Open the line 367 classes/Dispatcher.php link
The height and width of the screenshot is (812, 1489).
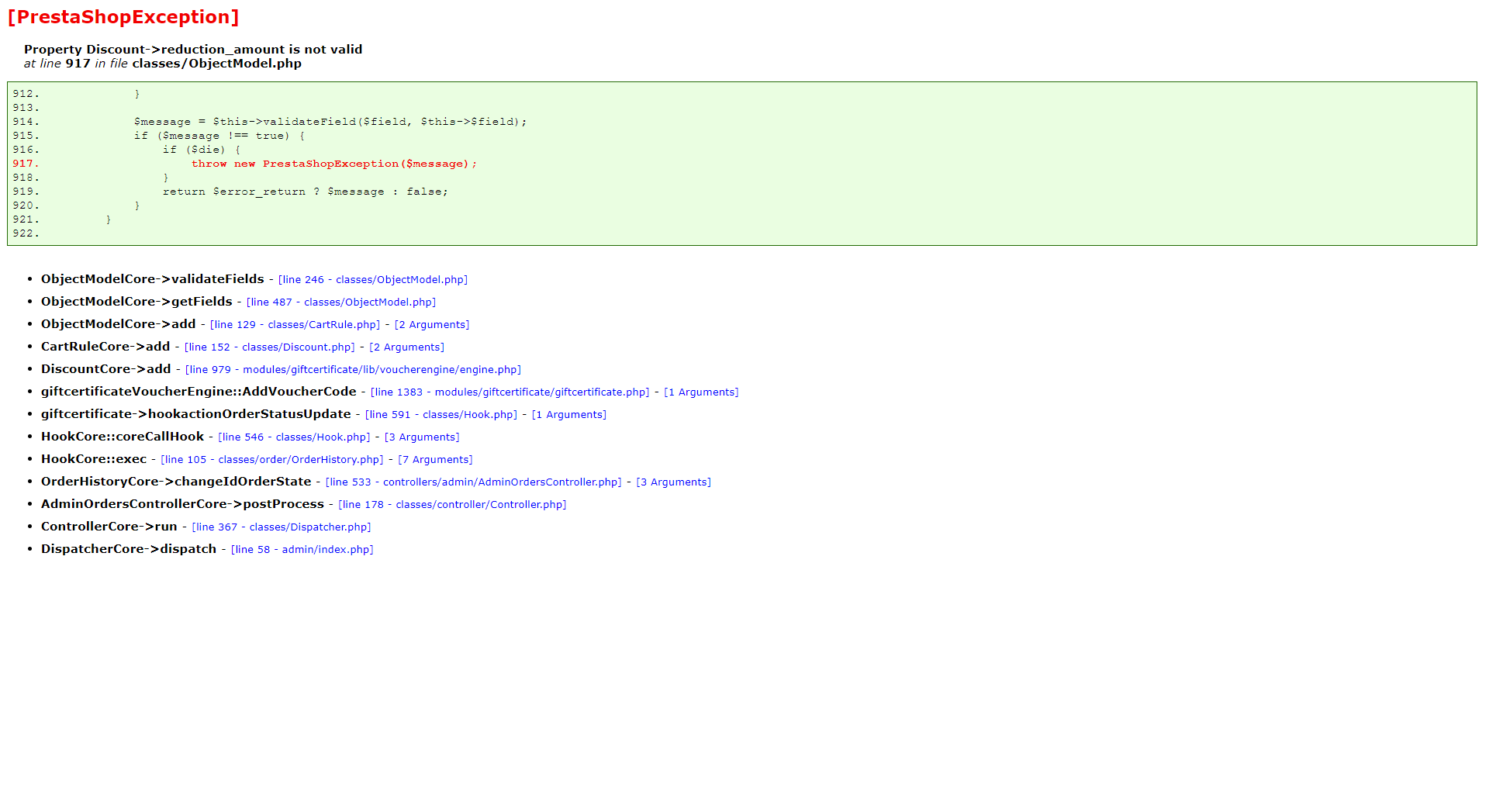(x=282, y=527)
